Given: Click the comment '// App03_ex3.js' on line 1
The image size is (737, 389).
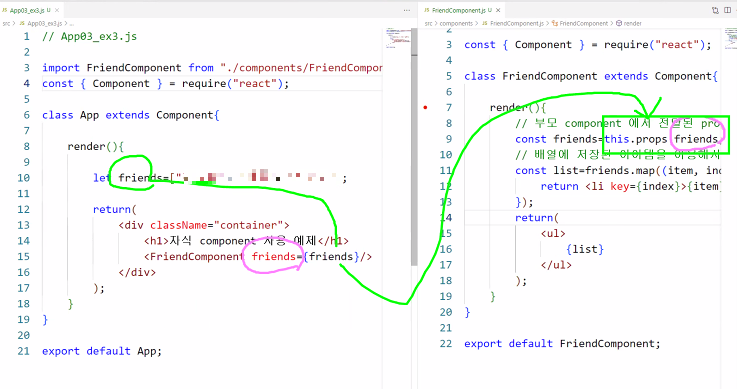Looking at the screenshot, I should [90, 36].
